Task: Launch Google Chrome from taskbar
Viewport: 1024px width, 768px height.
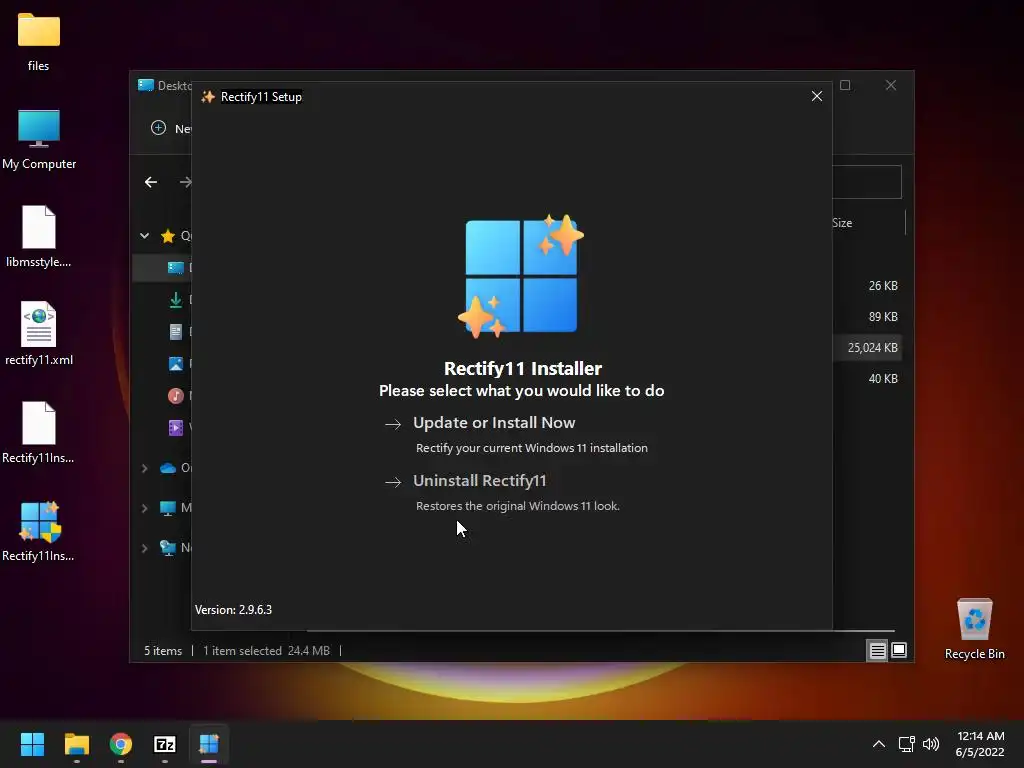Action: [121, 744]
